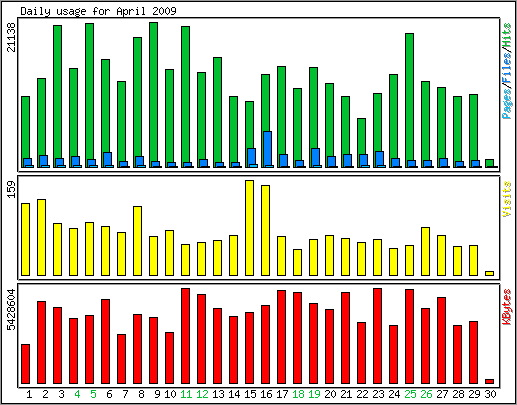Select green weekend day label 25

[x=410, y=394]
